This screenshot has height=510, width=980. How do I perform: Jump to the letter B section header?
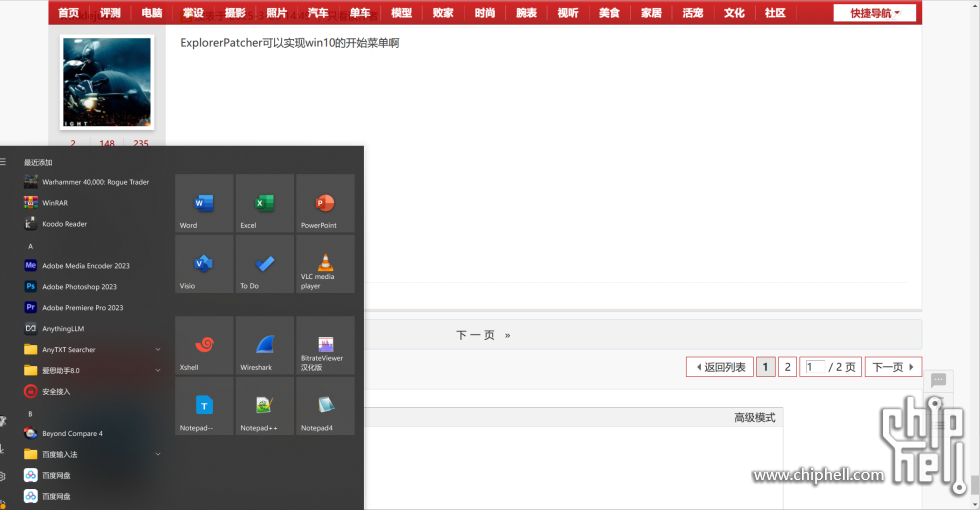point(30,414)
